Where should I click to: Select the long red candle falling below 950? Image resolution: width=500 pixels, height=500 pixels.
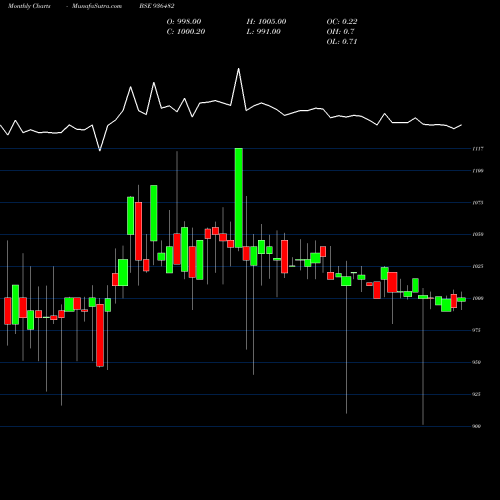(x=100, y=335)
